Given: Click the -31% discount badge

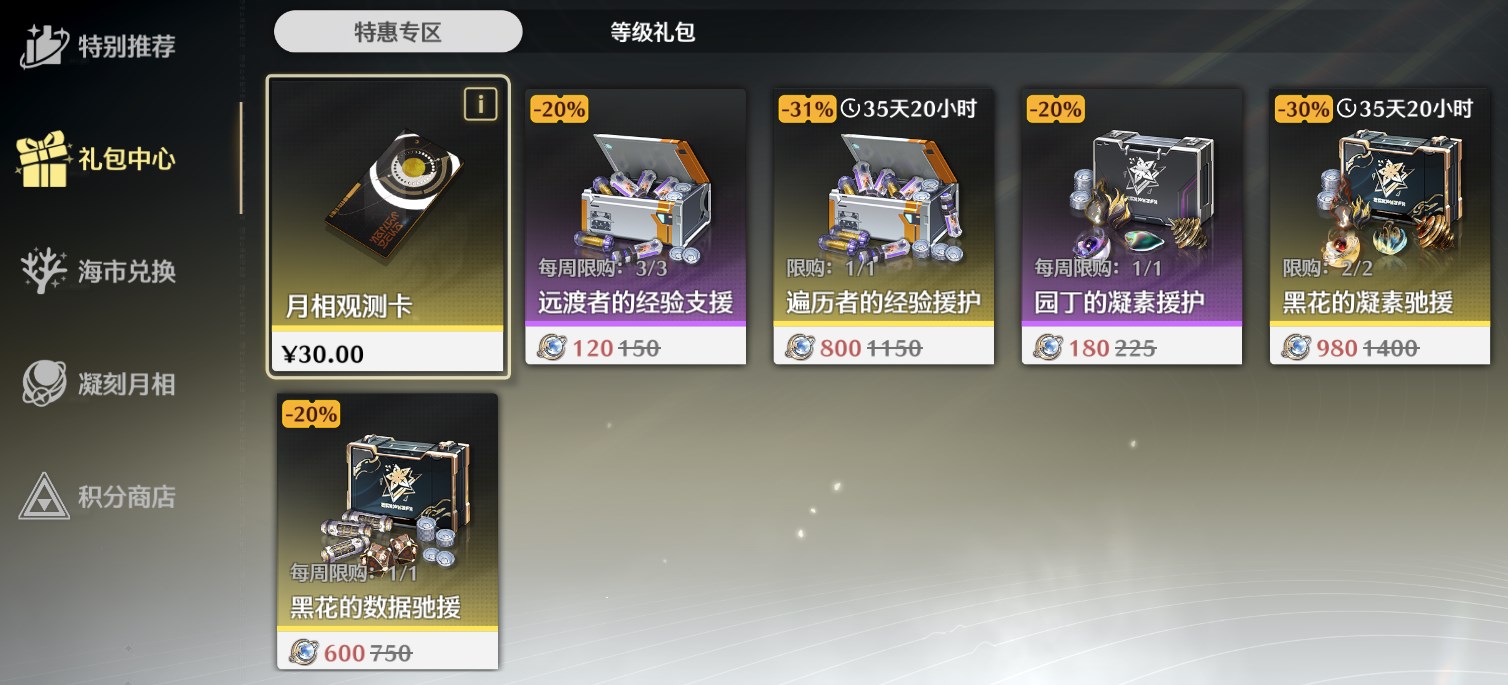Looking at the screenshot, I should 807,109.
